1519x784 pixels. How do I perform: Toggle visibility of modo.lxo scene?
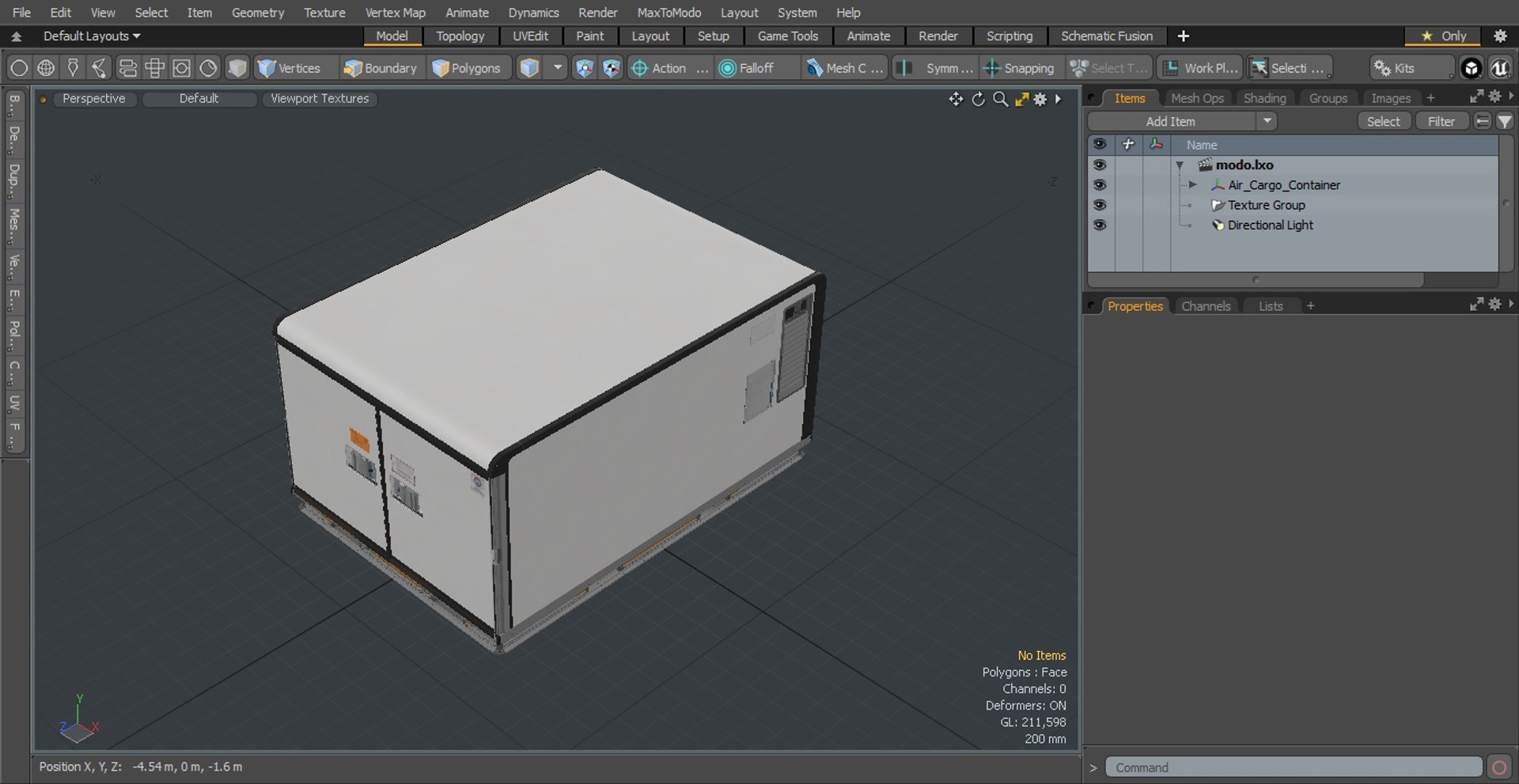tap(1100, 165)
